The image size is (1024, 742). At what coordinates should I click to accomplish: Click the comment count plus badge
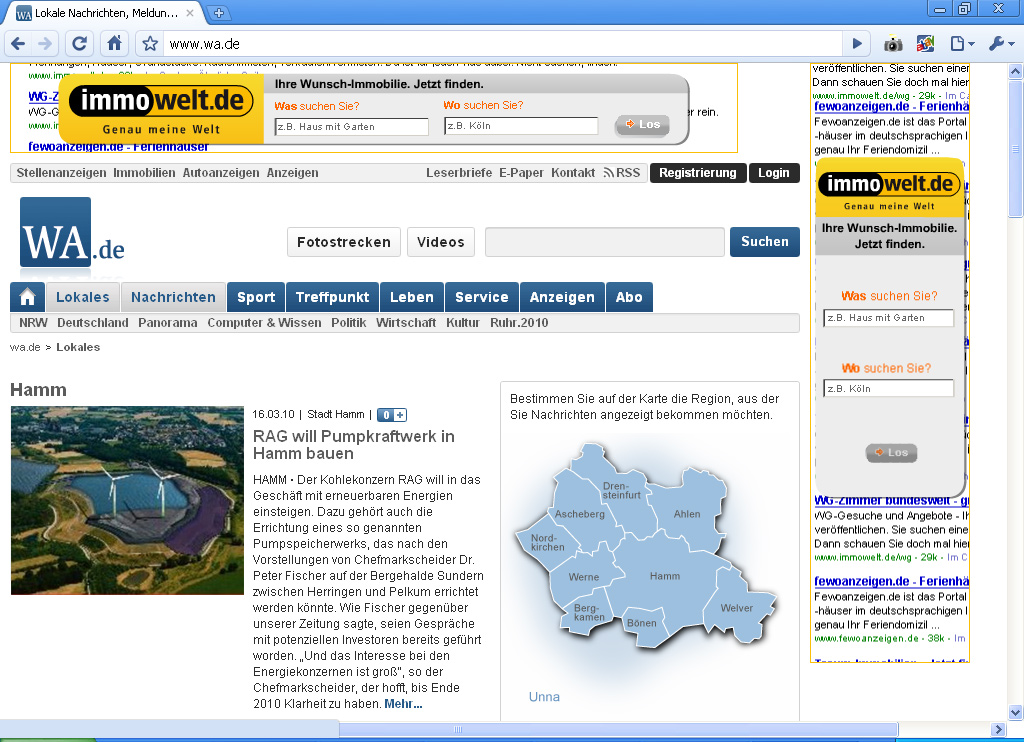click(x=392, y=415)
